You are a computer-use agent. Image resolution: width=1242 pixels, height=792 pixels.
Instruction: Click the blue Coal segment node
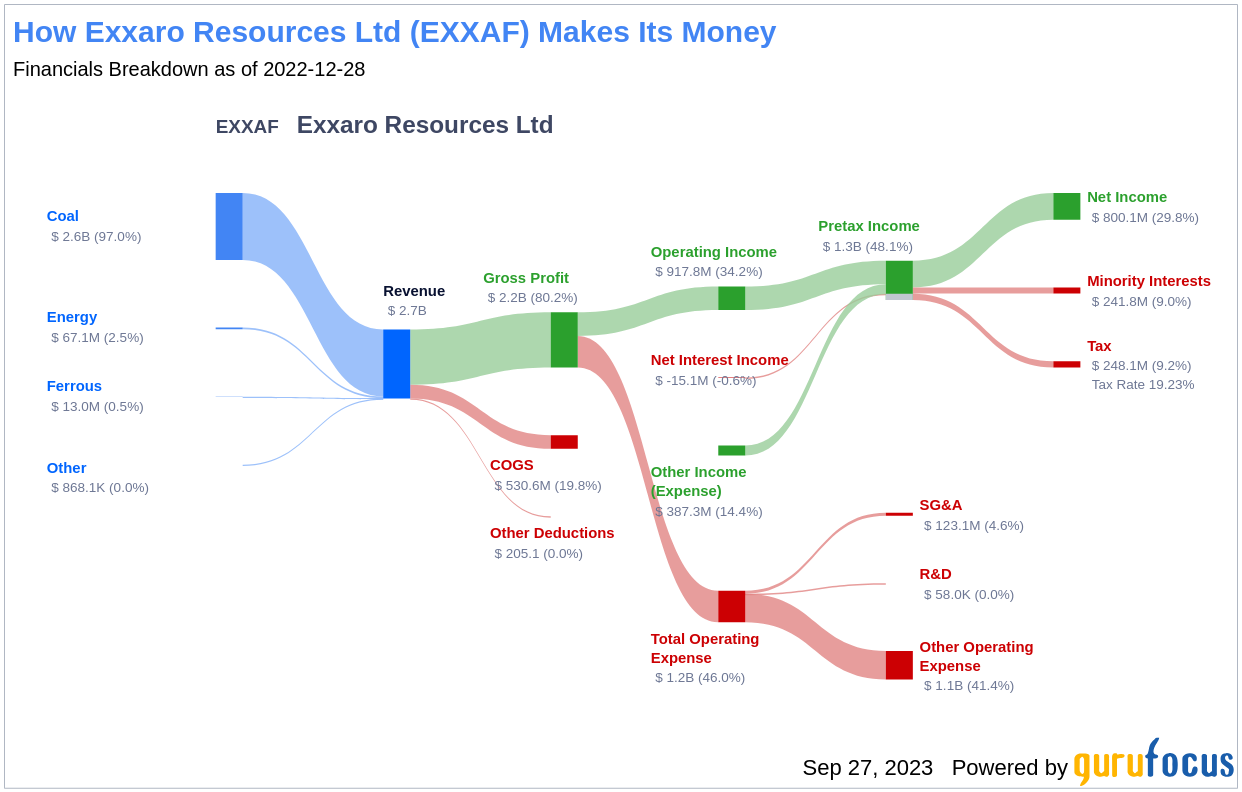click(229, 226)
